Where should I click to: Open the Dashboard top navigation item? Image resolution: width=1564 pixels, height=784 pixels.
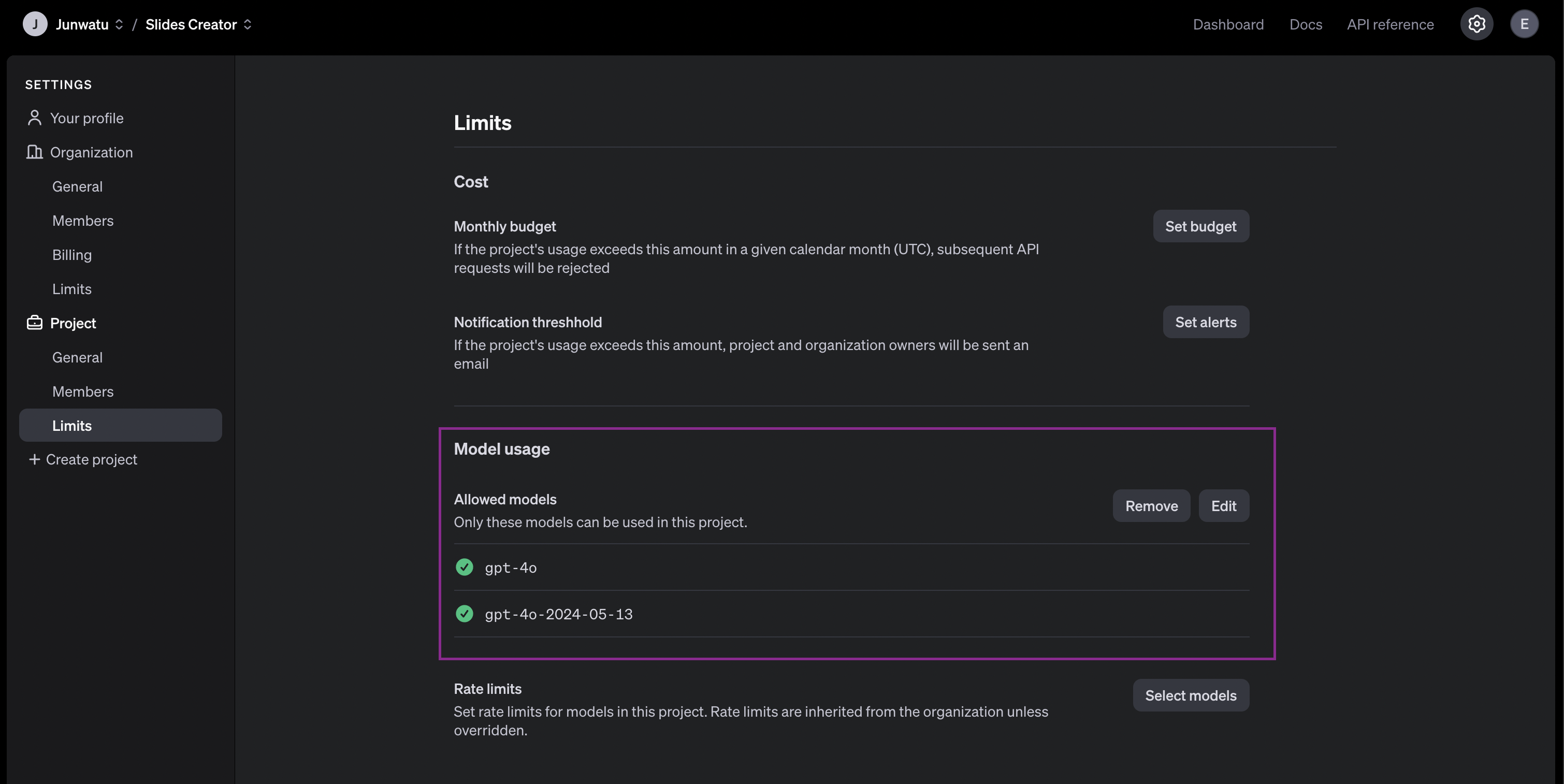pyautogui.click(x=1228, y=24)
